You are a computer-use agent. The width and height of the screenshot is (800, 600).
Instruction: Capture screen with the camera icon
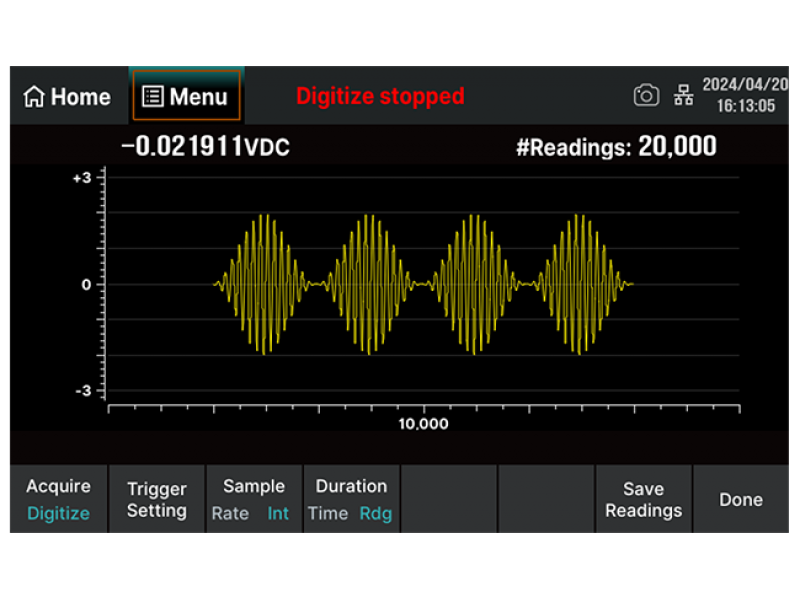click(x=647, y=96)
